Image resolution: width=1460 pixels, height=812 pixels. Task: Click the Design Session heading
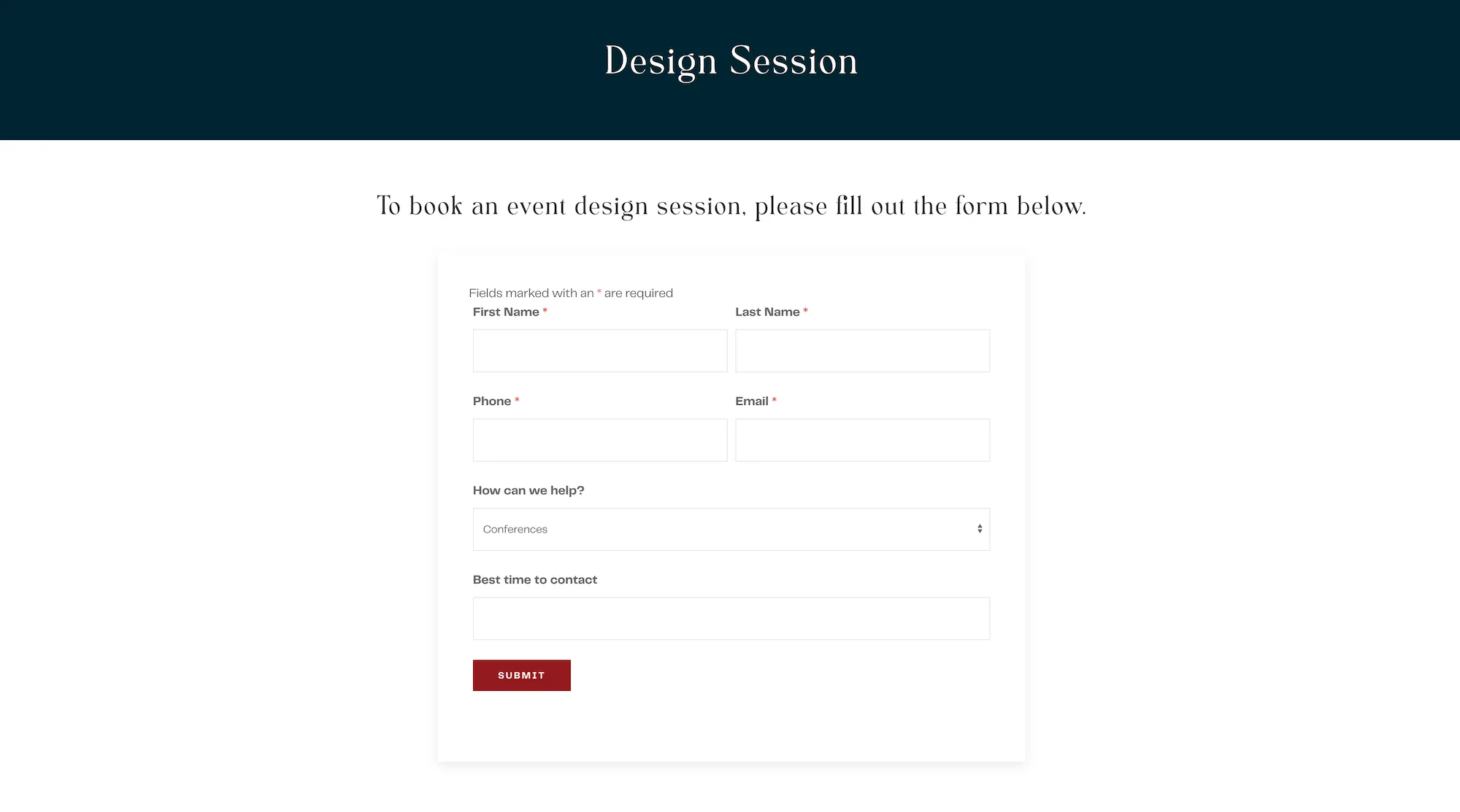tap(729, 61)
